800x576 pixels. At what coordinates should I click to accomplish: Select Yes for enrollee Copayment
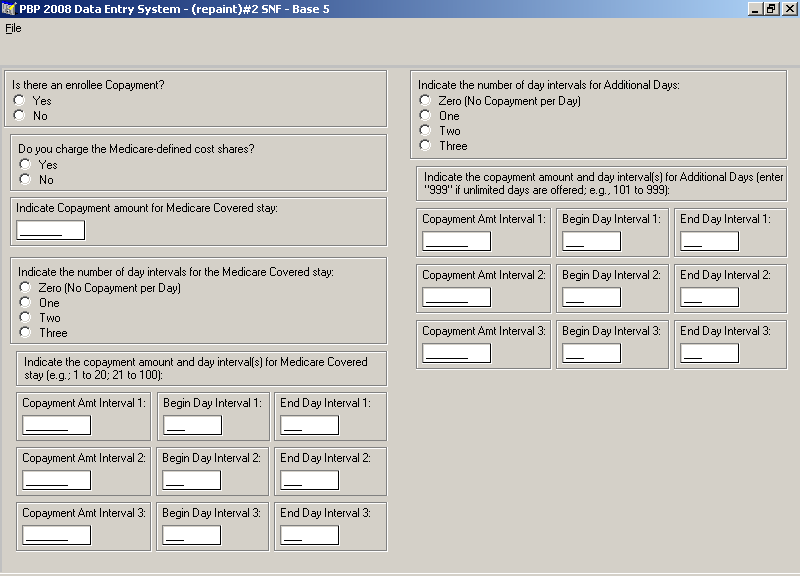coord(19,101)
